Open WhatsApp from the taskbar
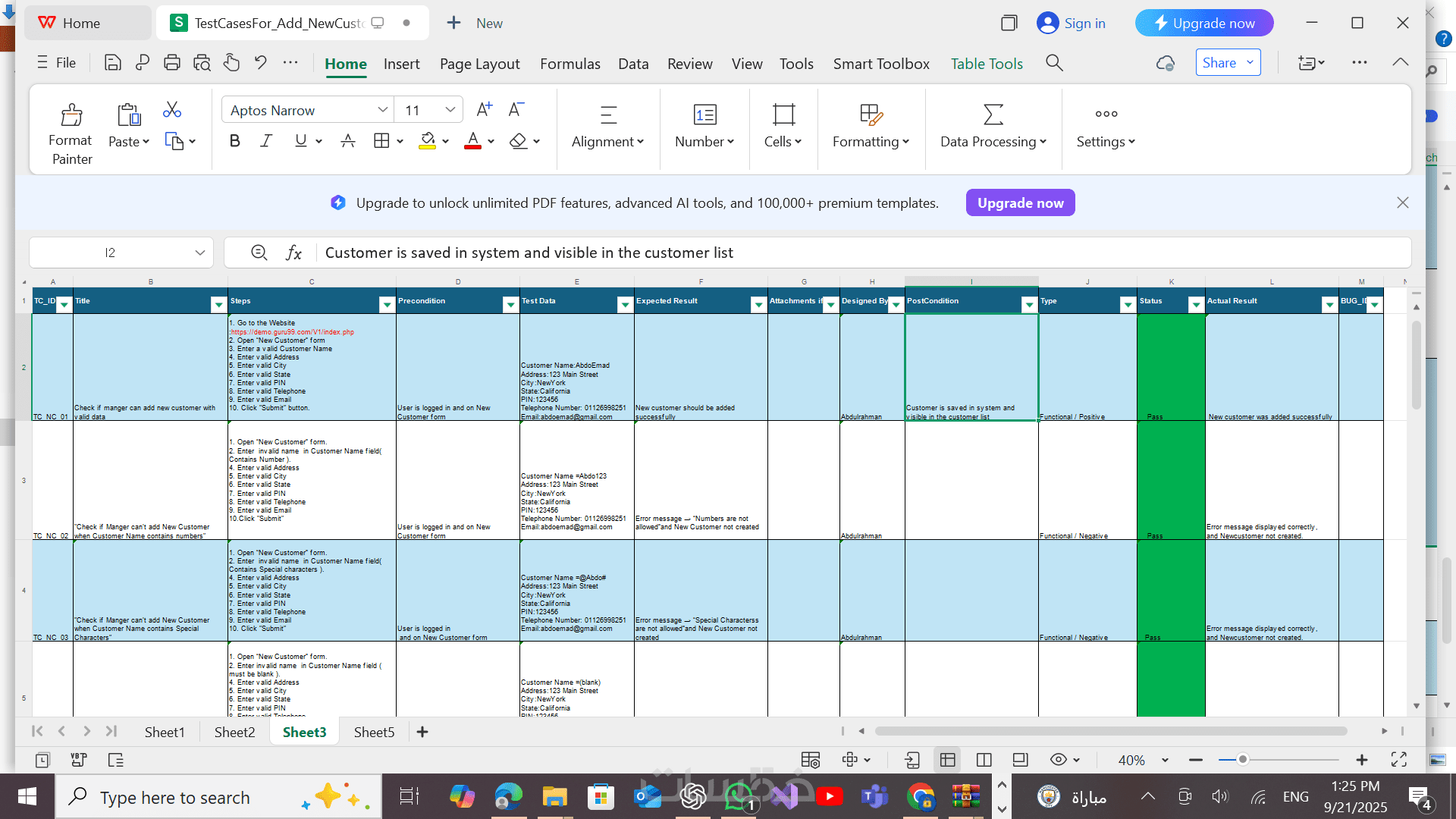The width and height of the screenshot is (1456, 819). [739, 797]
